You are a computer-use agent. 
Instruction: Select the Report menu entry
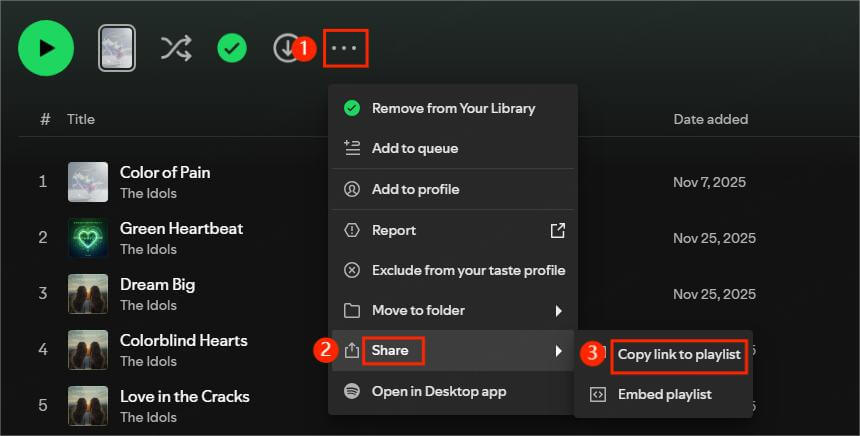tap(453, 230)
